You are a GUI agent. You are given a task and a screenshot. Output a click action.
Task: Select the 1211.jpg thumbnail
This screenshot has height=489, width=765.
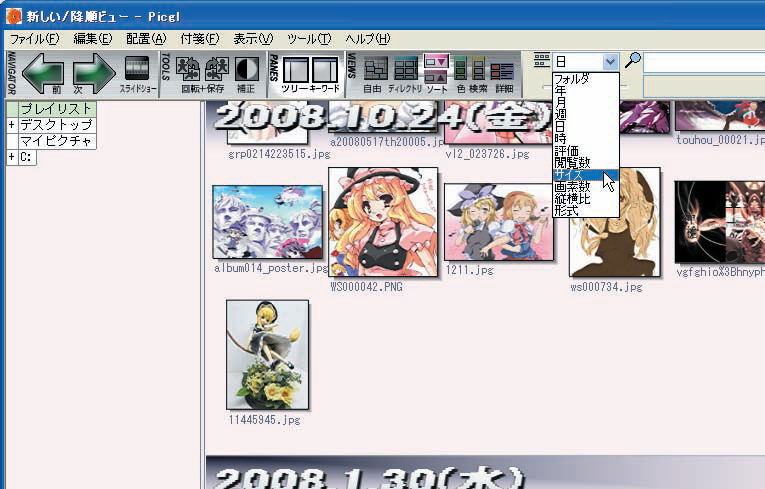click(499, 222)
